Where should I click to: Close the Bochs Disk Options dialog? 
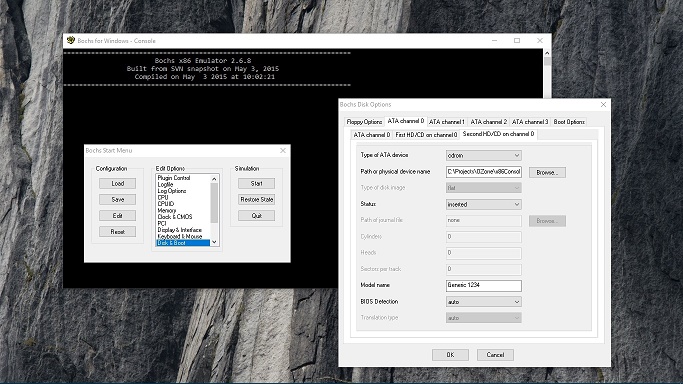[603, 104]
